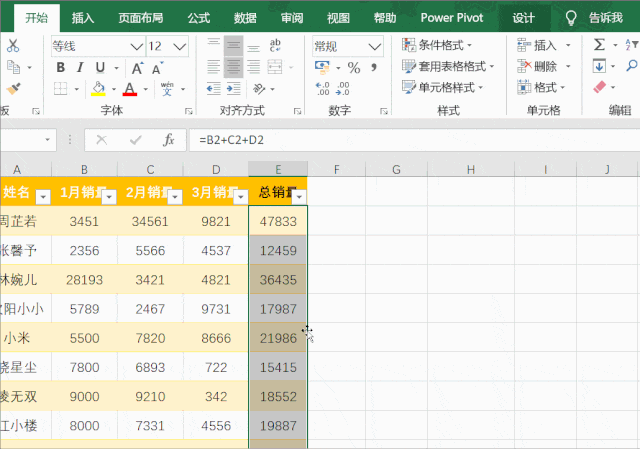
Task: Open the font name 等线 dropdown
Action: (x=136, y=47)
